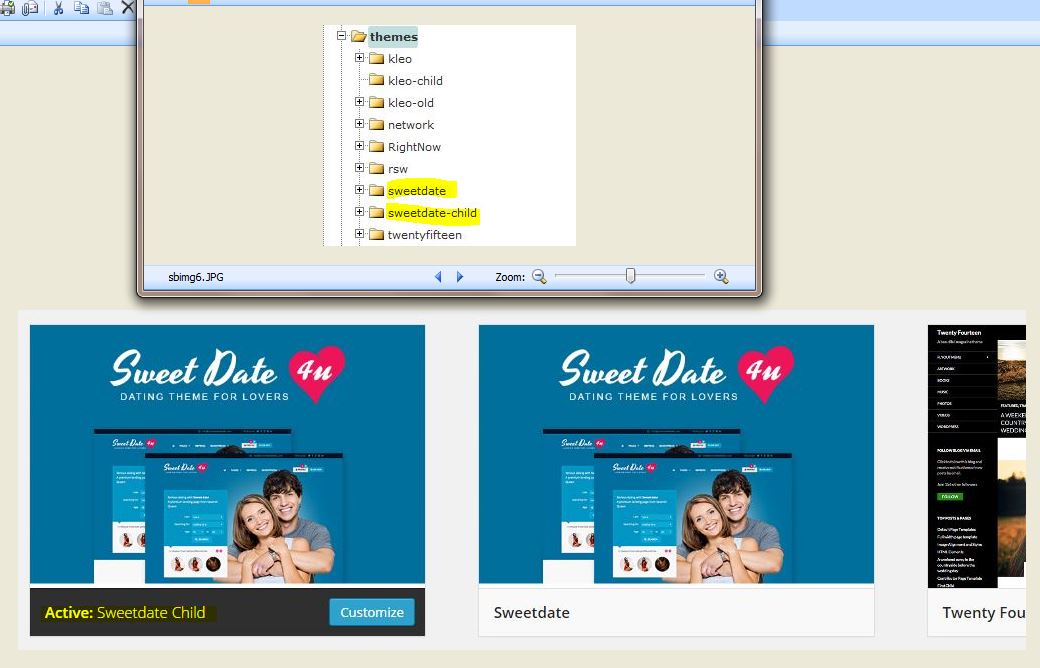Select the twentyfifteen folder
Image resolution: width=1040 pixels, height=668 pixels.
(x=424, y=235)
